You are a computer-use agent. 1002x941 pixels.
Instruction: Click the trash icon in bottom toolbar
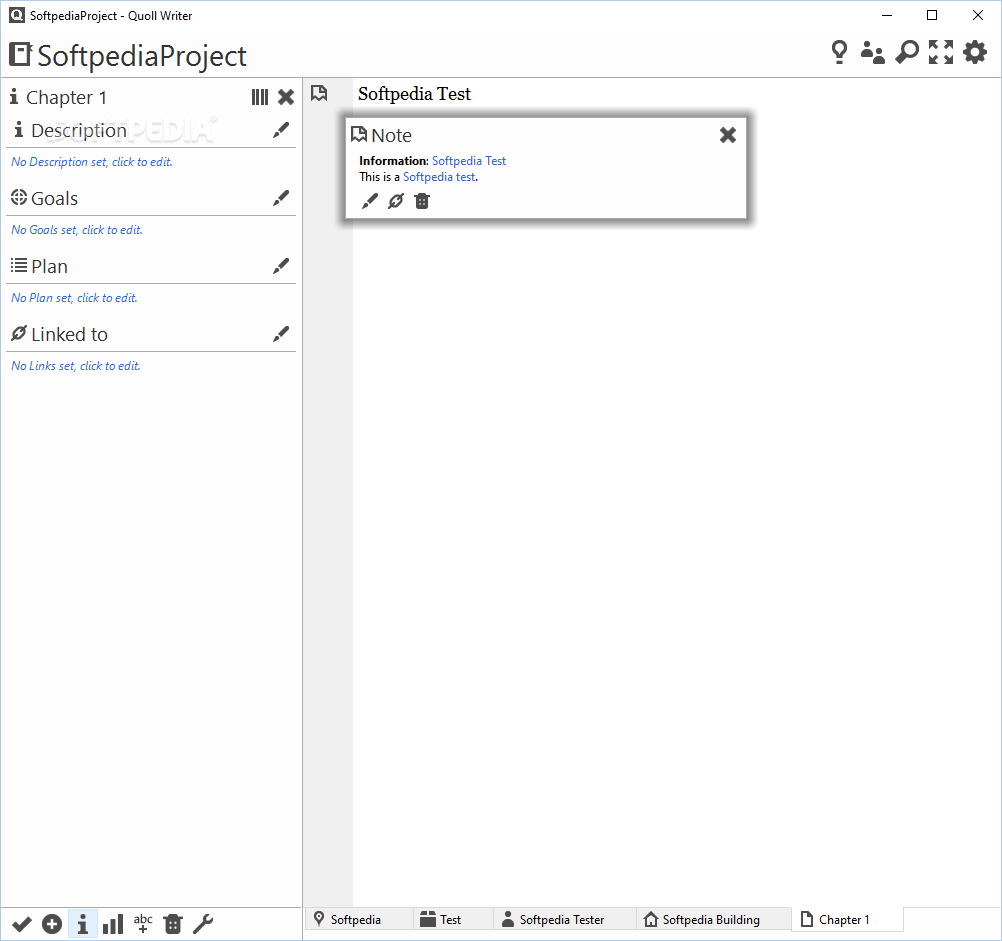pyautogui.click(x=173, y=924)
